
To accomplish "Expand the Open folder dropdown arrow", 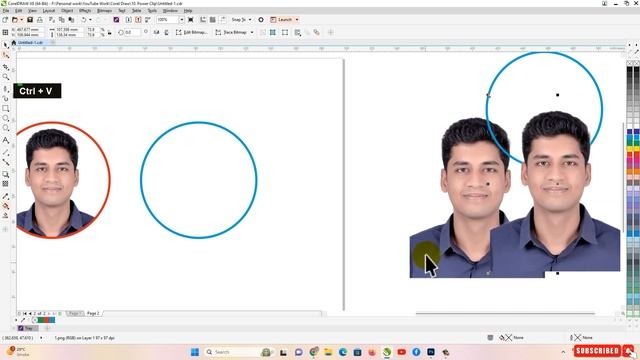I will (22, 20).
